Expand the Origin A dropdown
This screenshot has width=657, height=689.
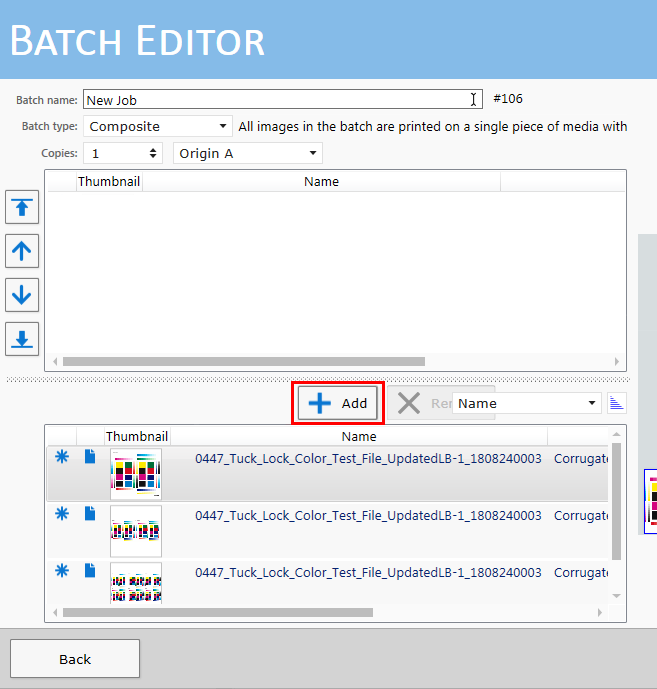coord(248,153)
